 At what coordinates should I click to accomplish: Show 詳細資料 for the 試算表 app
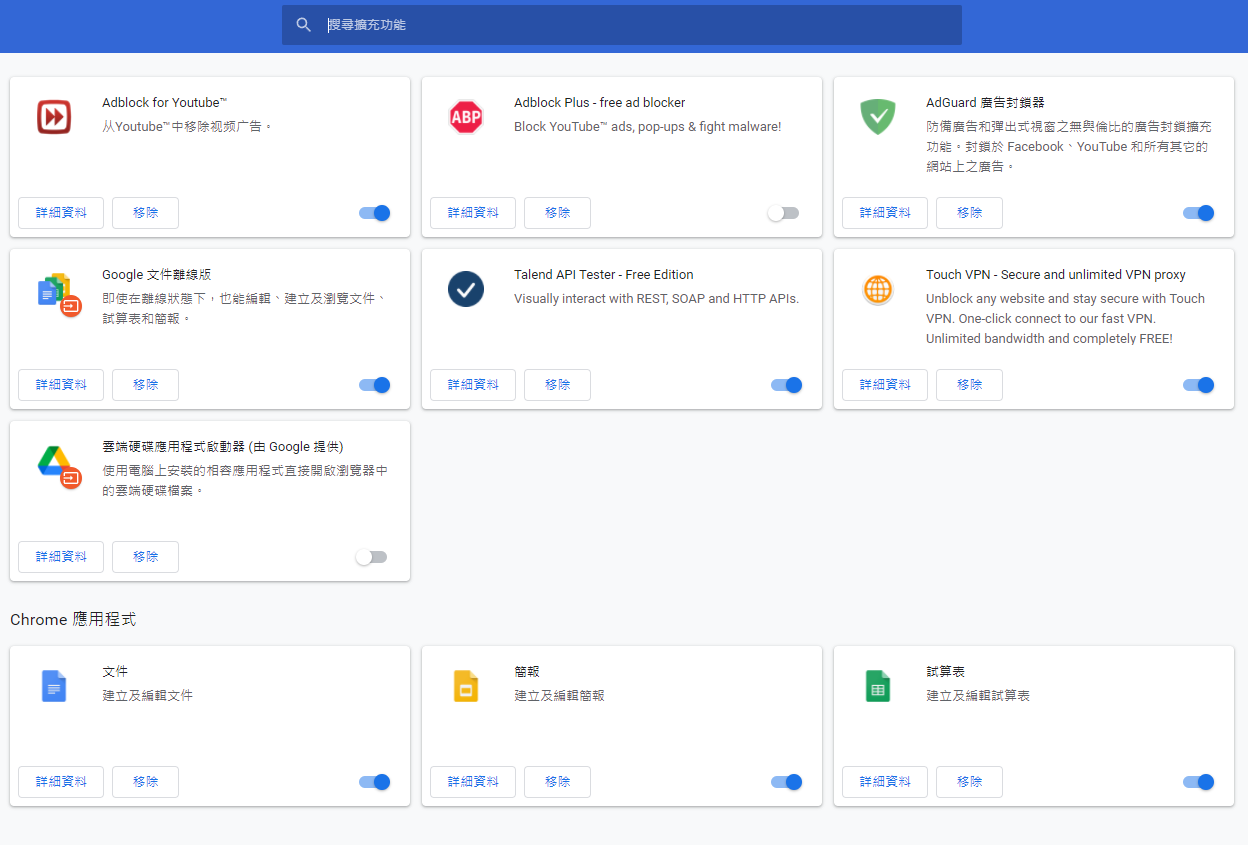pos(885,782)
